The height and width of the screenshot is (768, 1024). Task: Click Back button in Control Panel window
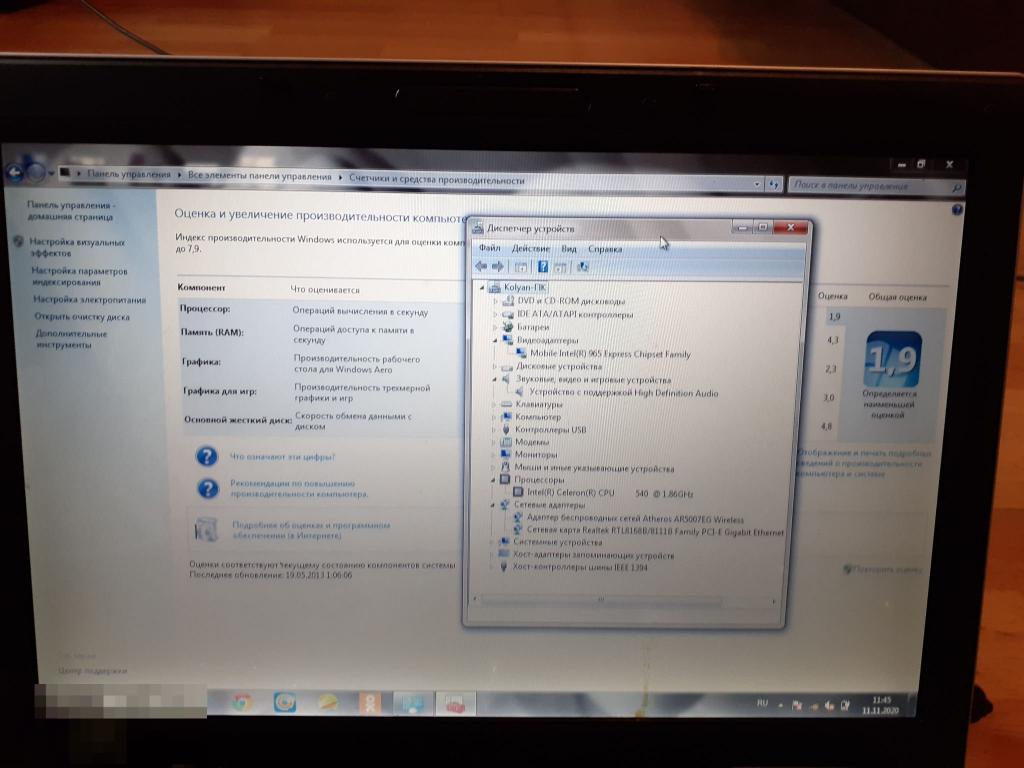[x=15, y=172]
